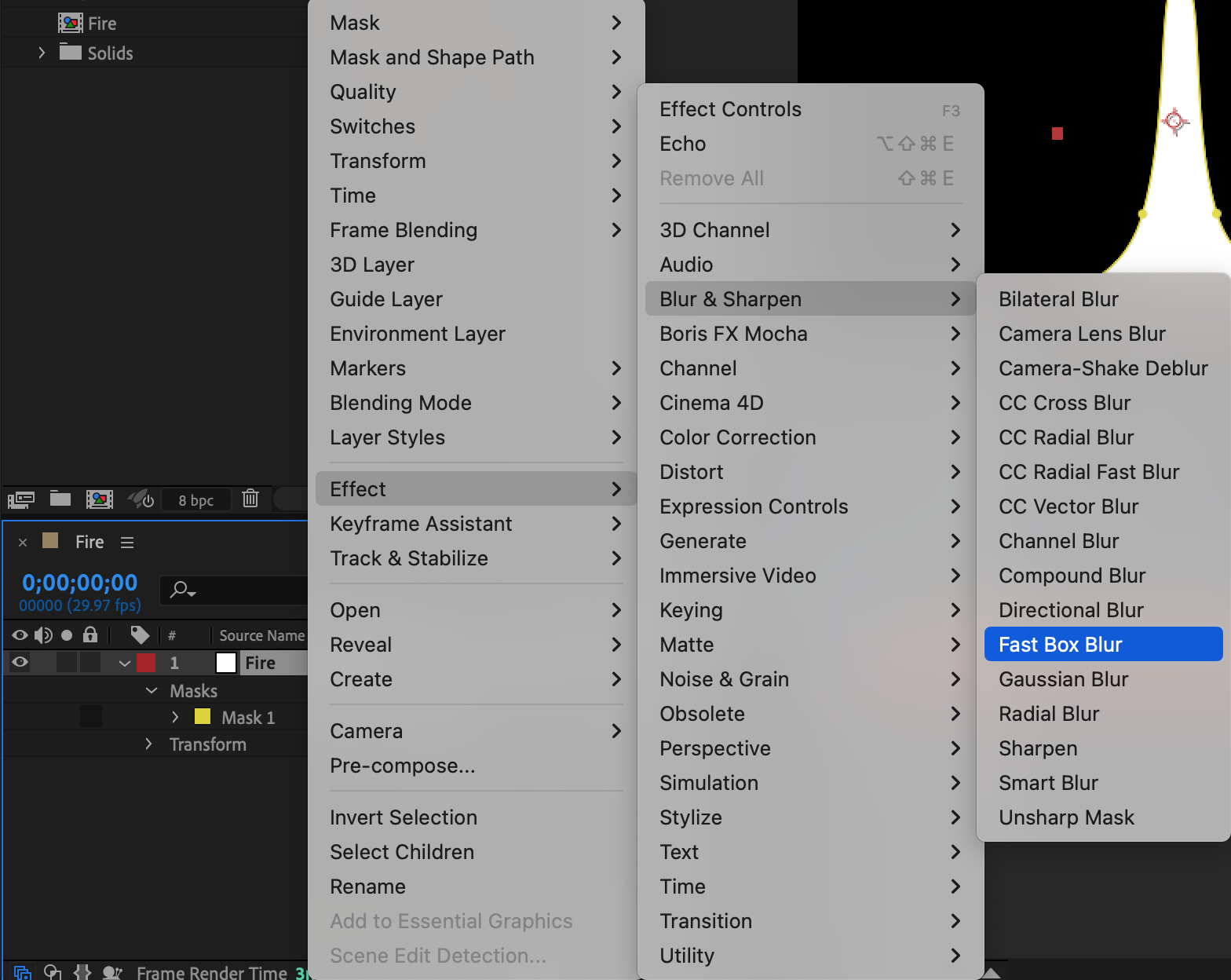Create a new folder with the folder icon
This screenshot has width=1231, height=980.
pyautogui.click(x=60, y=499)
